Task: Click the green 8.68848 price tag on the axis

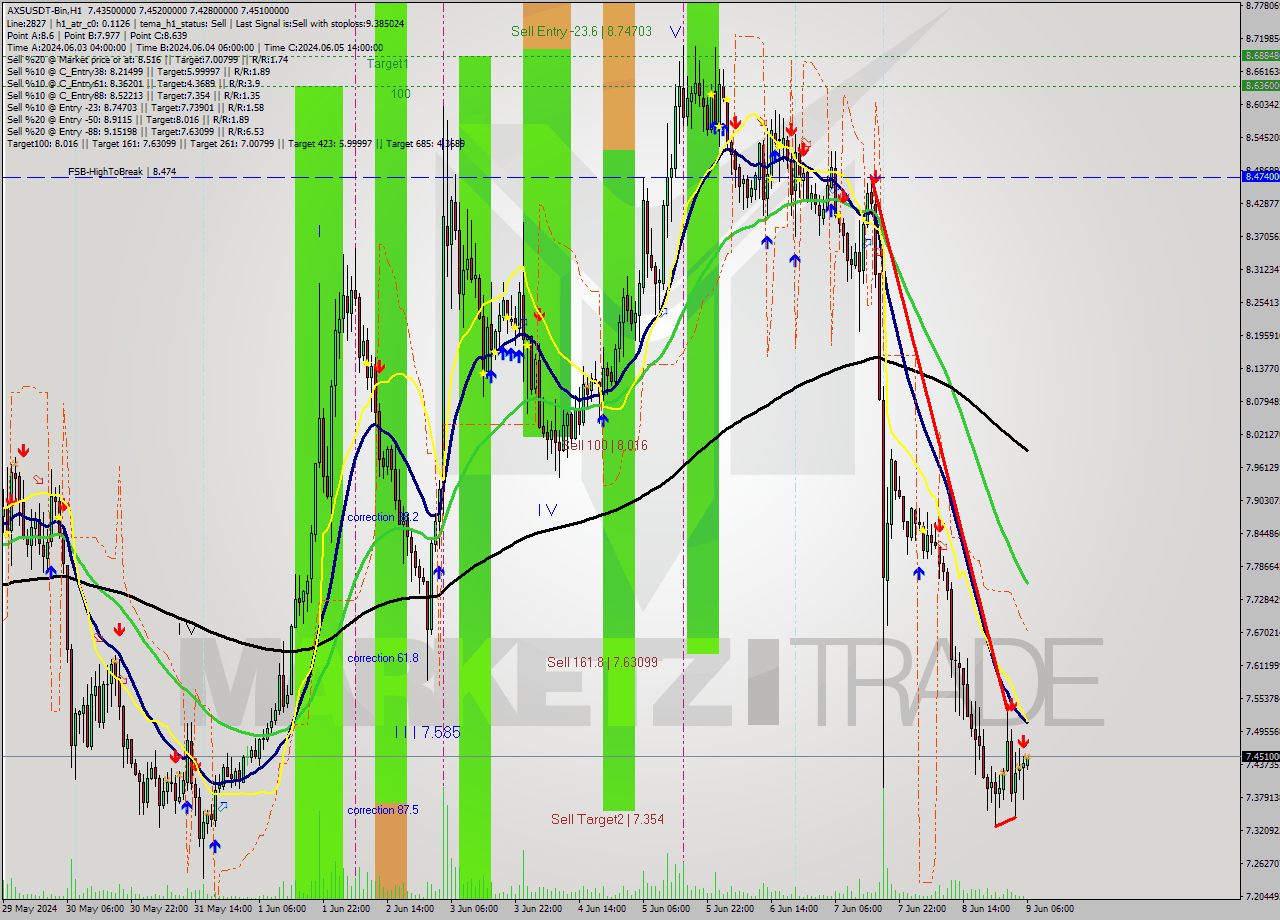Action: (x=1260, y=56)
